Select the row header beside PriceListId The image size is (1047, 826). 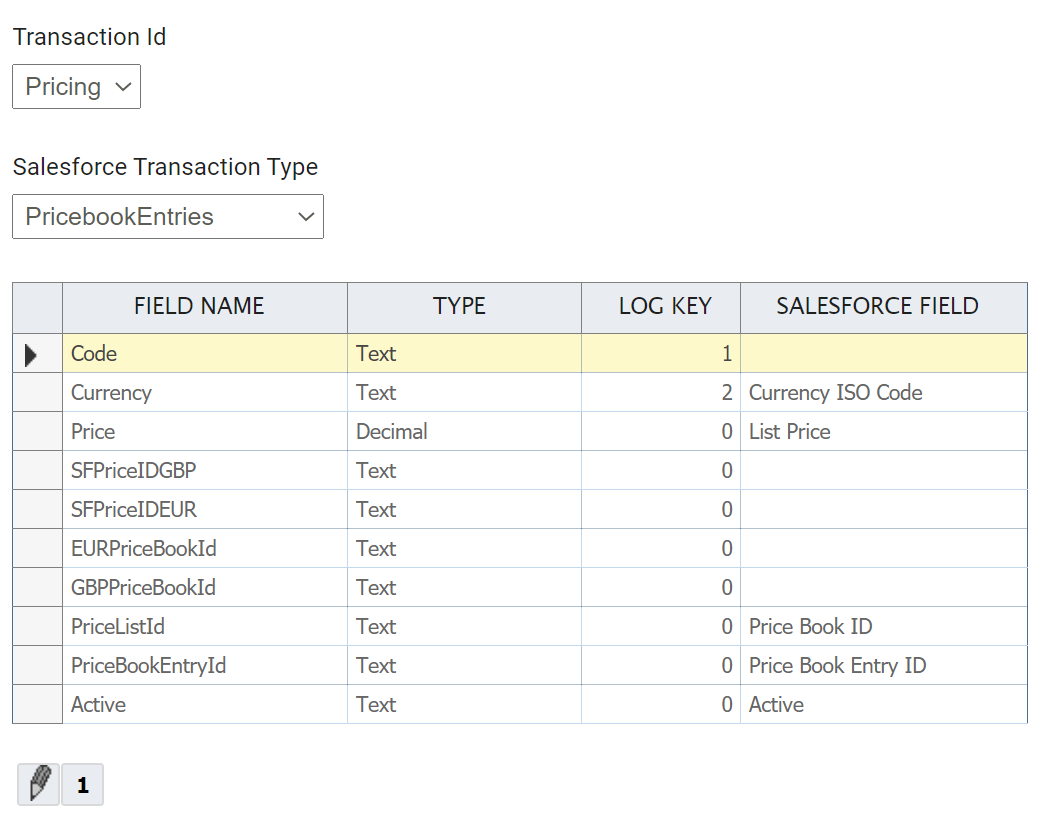tap(37, 627)
